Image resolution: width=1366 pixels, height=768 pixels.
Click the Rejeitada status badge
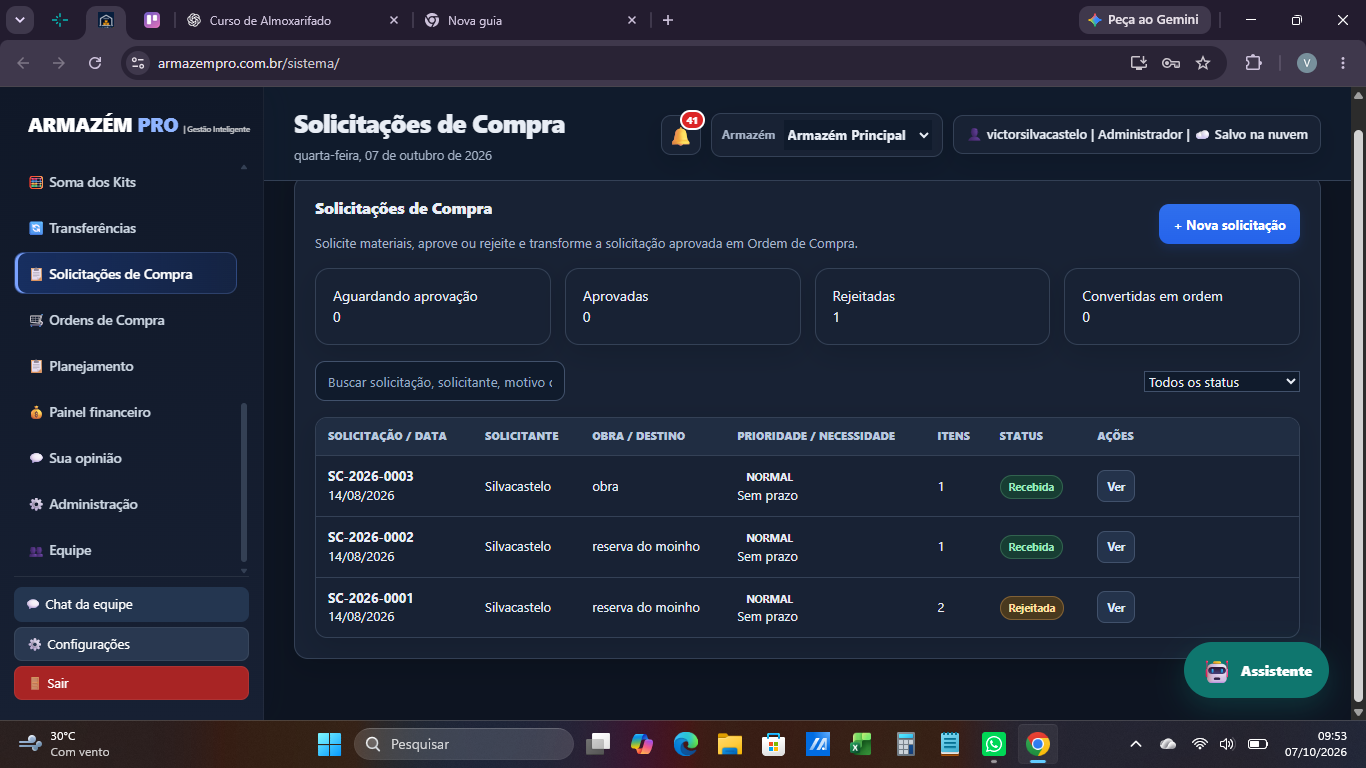[1031, 608]
